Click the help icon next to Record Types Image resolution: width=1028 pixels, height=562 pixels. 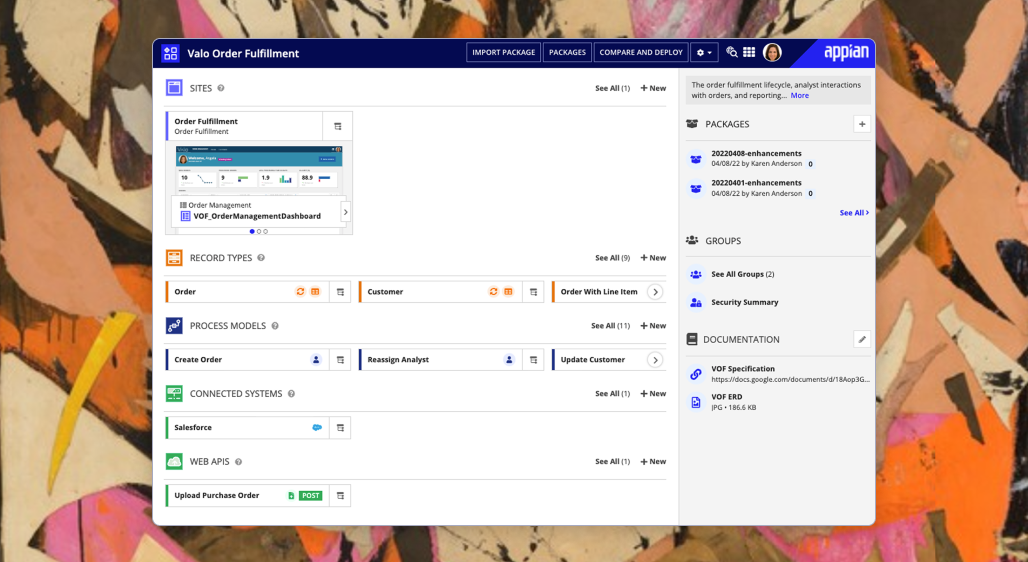click(x=261, y=258)
